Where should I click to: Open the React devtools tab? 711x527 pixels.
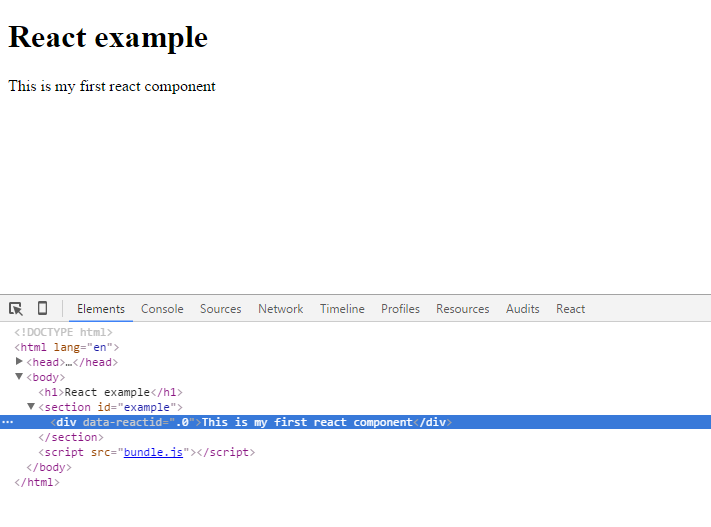coord(570,309)
